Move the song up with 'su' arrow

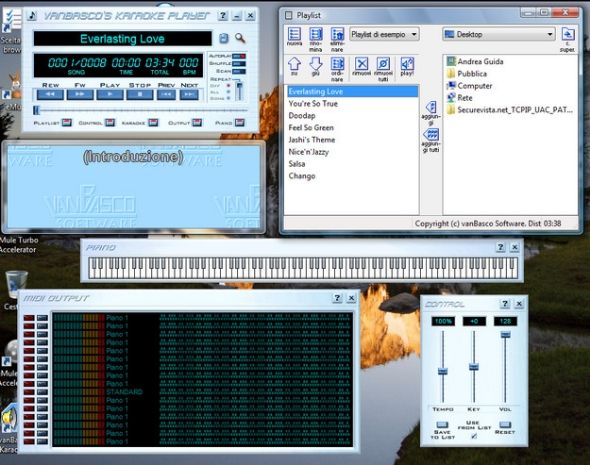tap(294, 64)
